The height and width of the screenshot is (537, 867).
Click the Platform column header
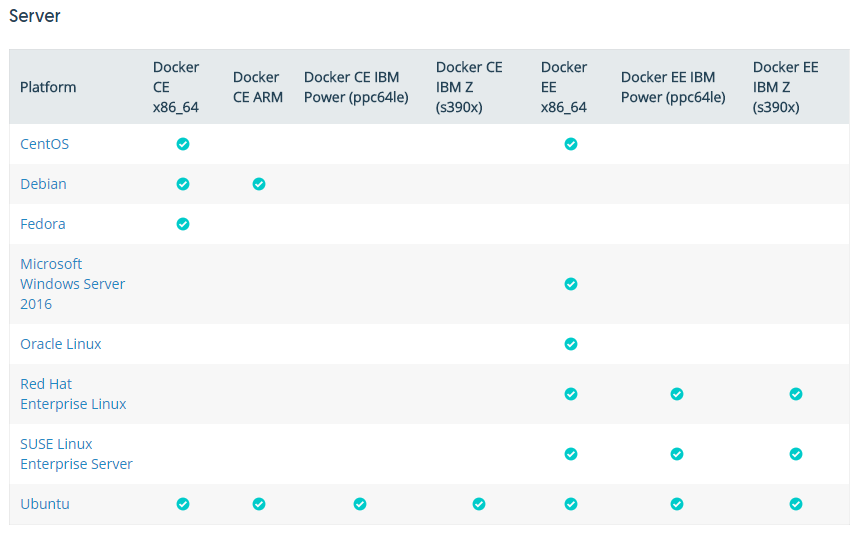point(48,87)
